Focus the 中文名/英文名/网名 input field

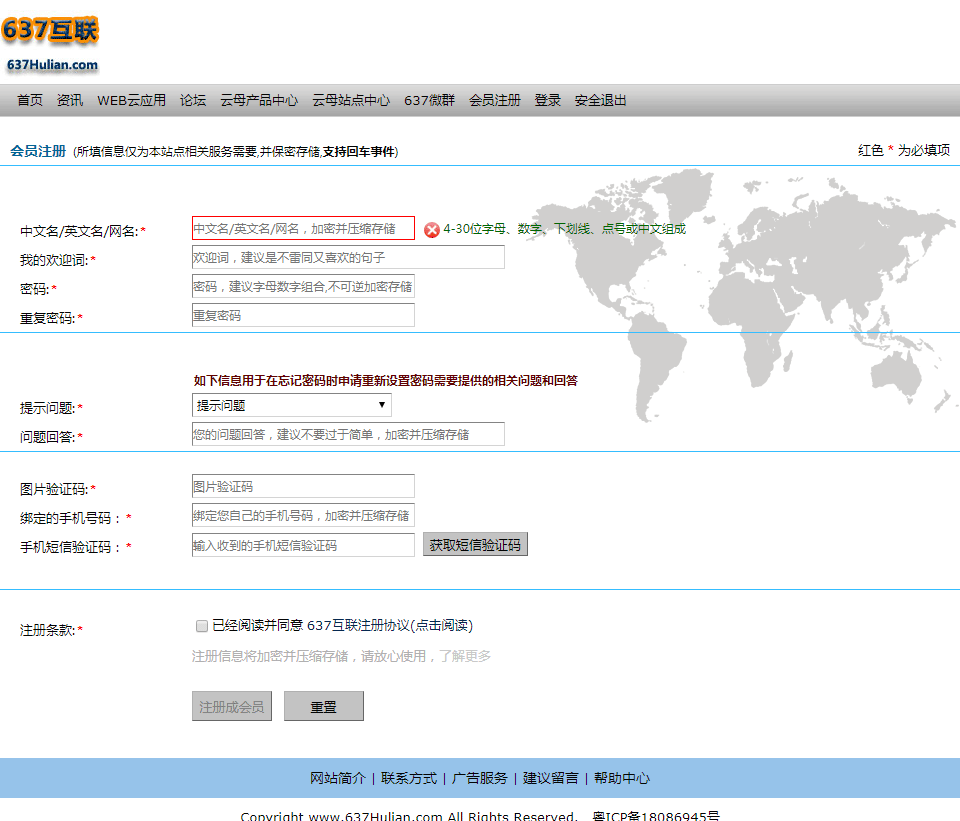coord(303,228)
